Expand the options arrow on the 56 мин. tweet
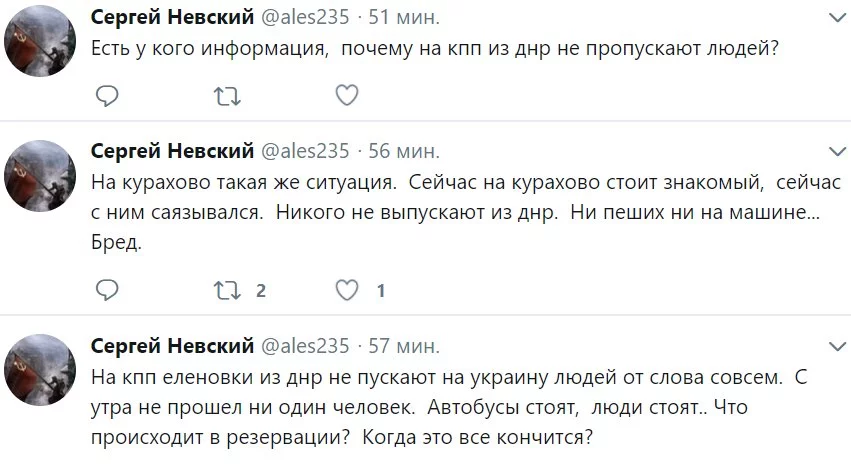This screenshot has height=467, width=851. click(x=837, y=151)
